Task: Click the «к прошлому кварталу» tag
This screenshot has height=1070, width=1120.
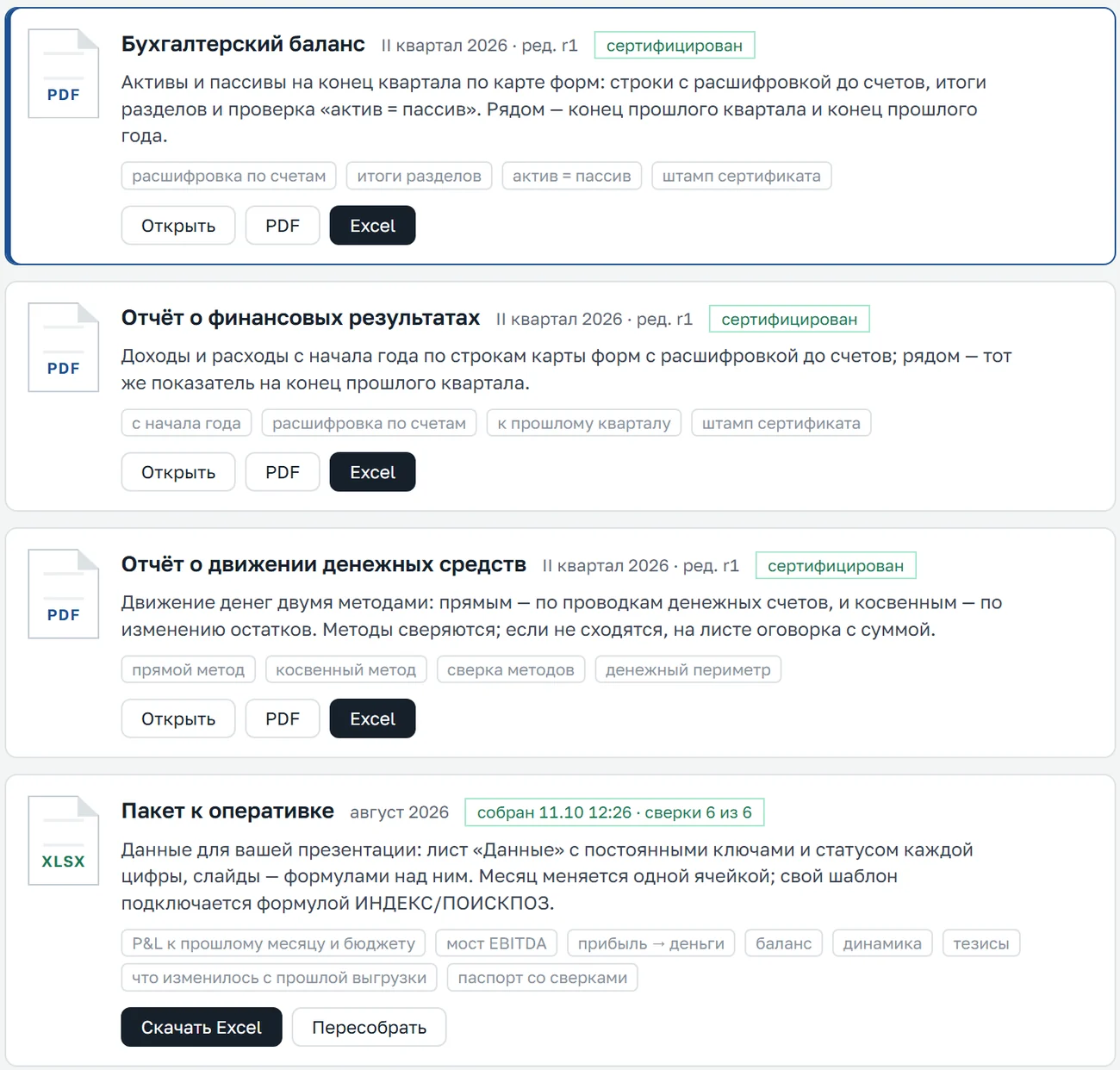Action: pos(584,423)
